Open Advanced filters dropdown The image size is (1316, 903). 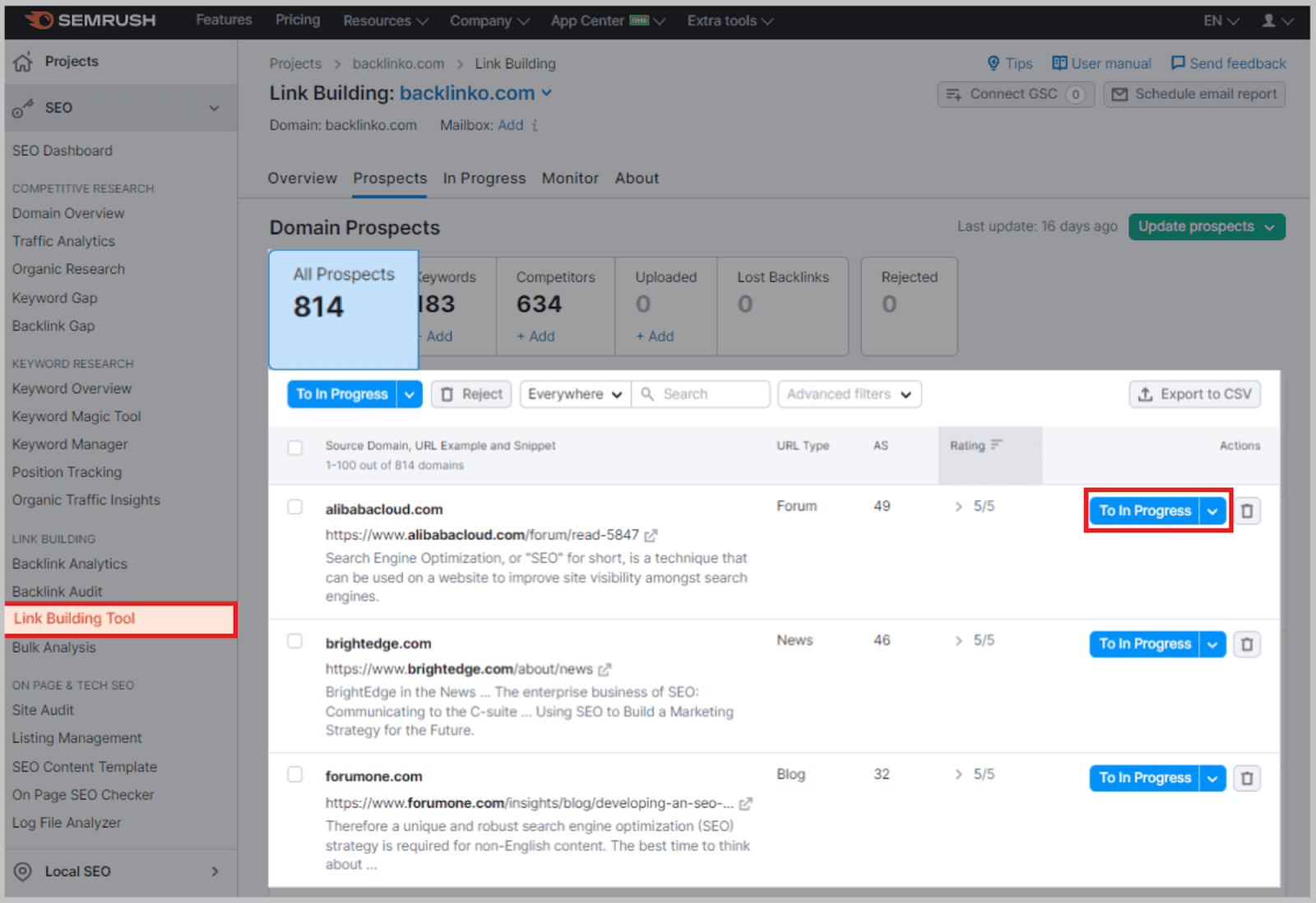[850, 395]
